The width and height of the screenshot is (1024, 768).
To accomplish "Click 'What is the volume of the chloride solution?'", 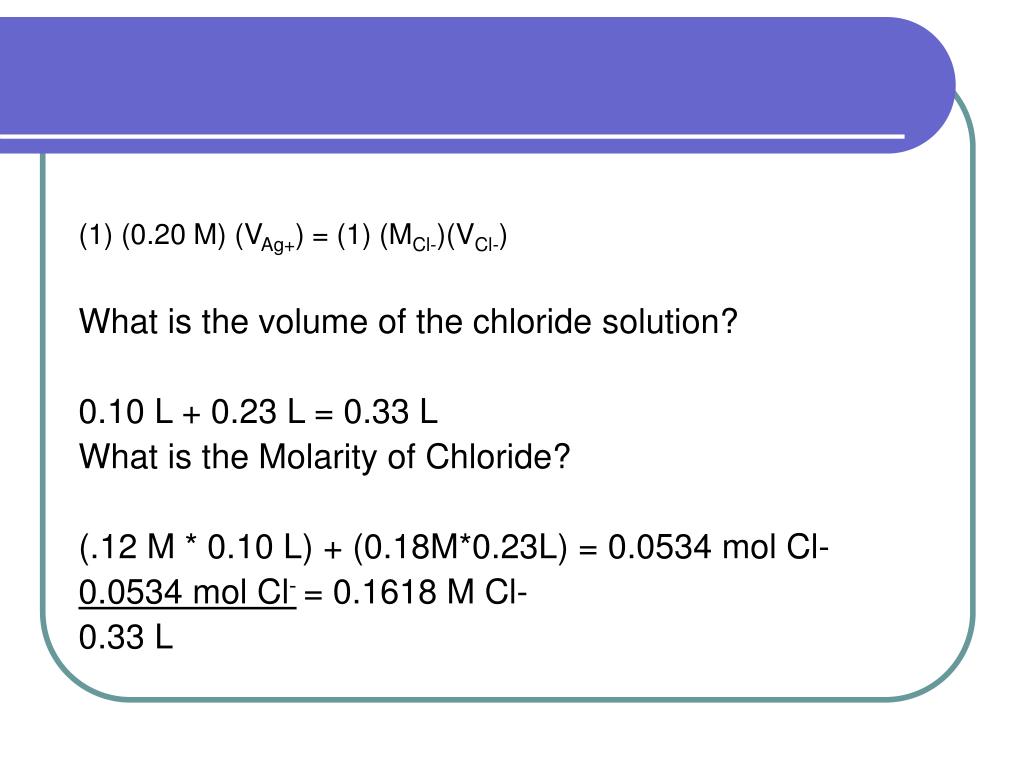I will tap(408, 321).
